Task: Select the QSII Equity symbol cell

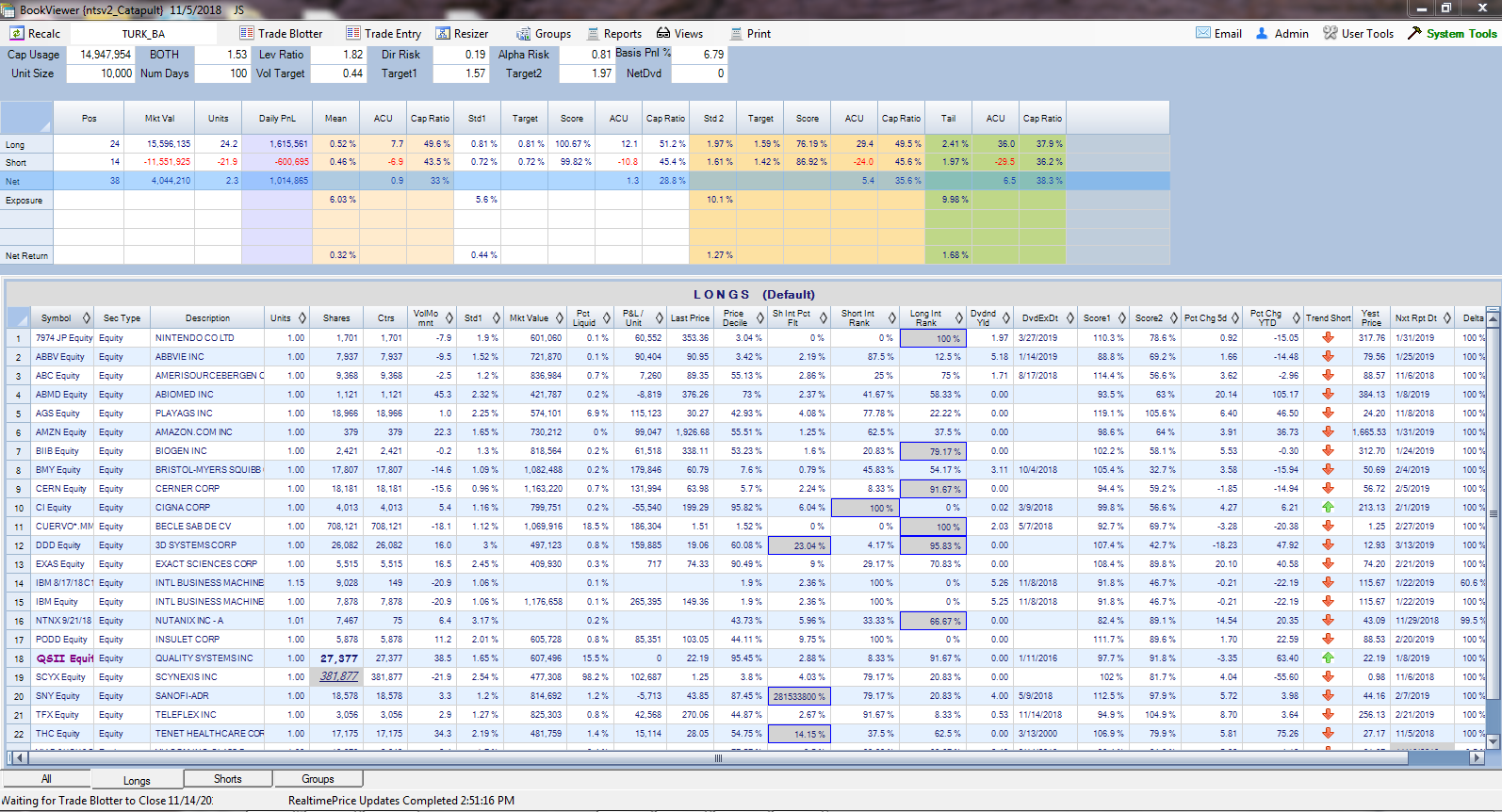Action: click(63, 658)
